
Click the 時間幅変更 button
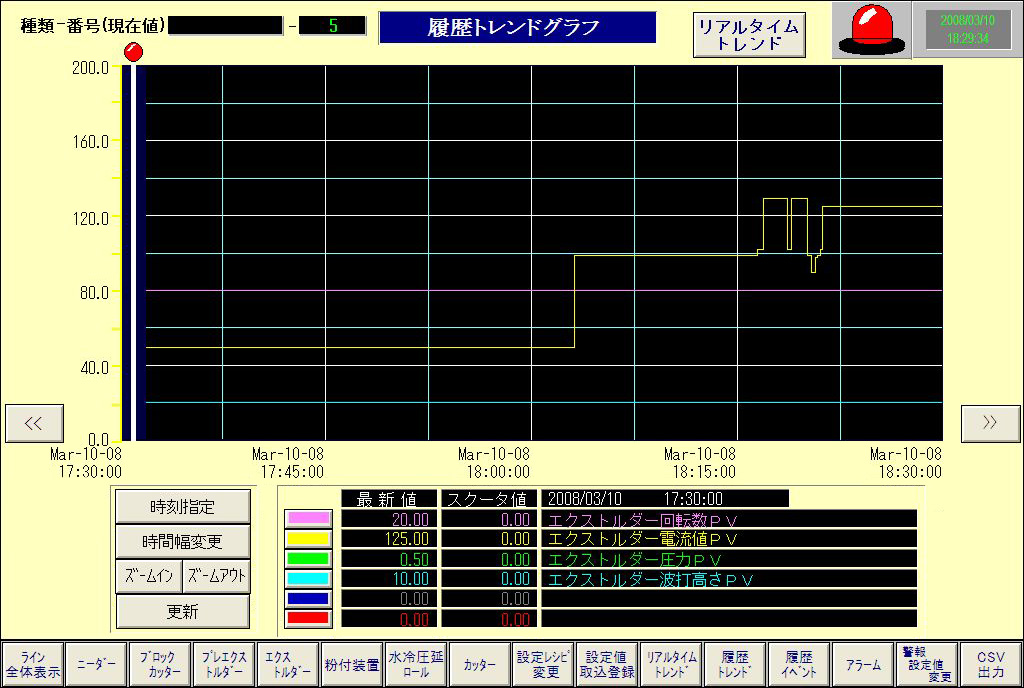182,541
